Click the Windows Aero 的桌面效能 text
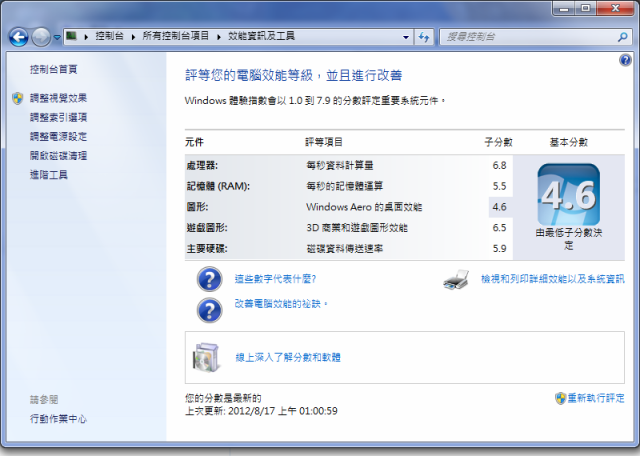 (x=364, y=207)
